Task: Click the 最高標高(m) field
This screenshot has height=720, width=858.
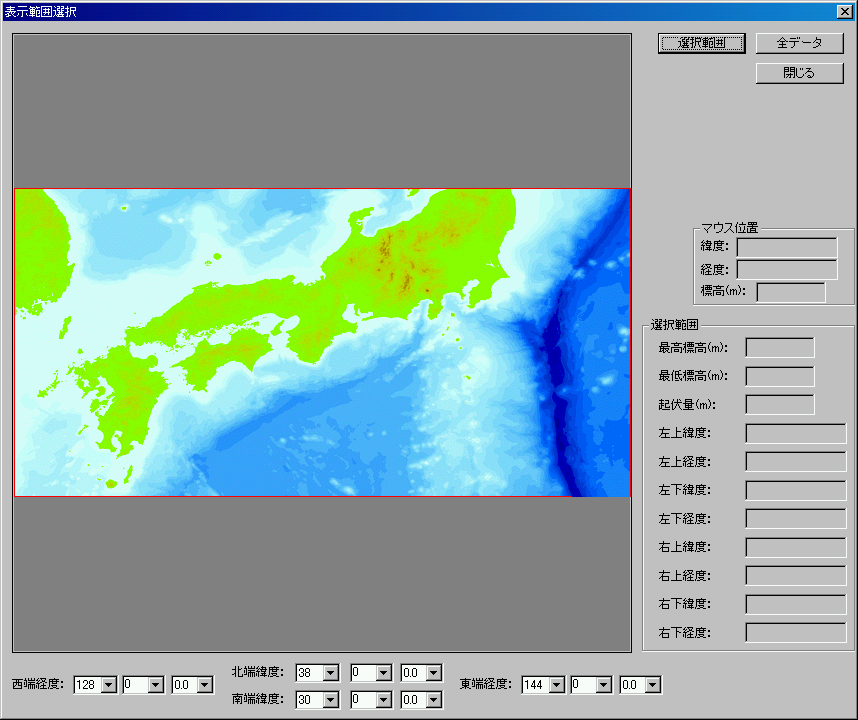Action: (x=780, y=348)
